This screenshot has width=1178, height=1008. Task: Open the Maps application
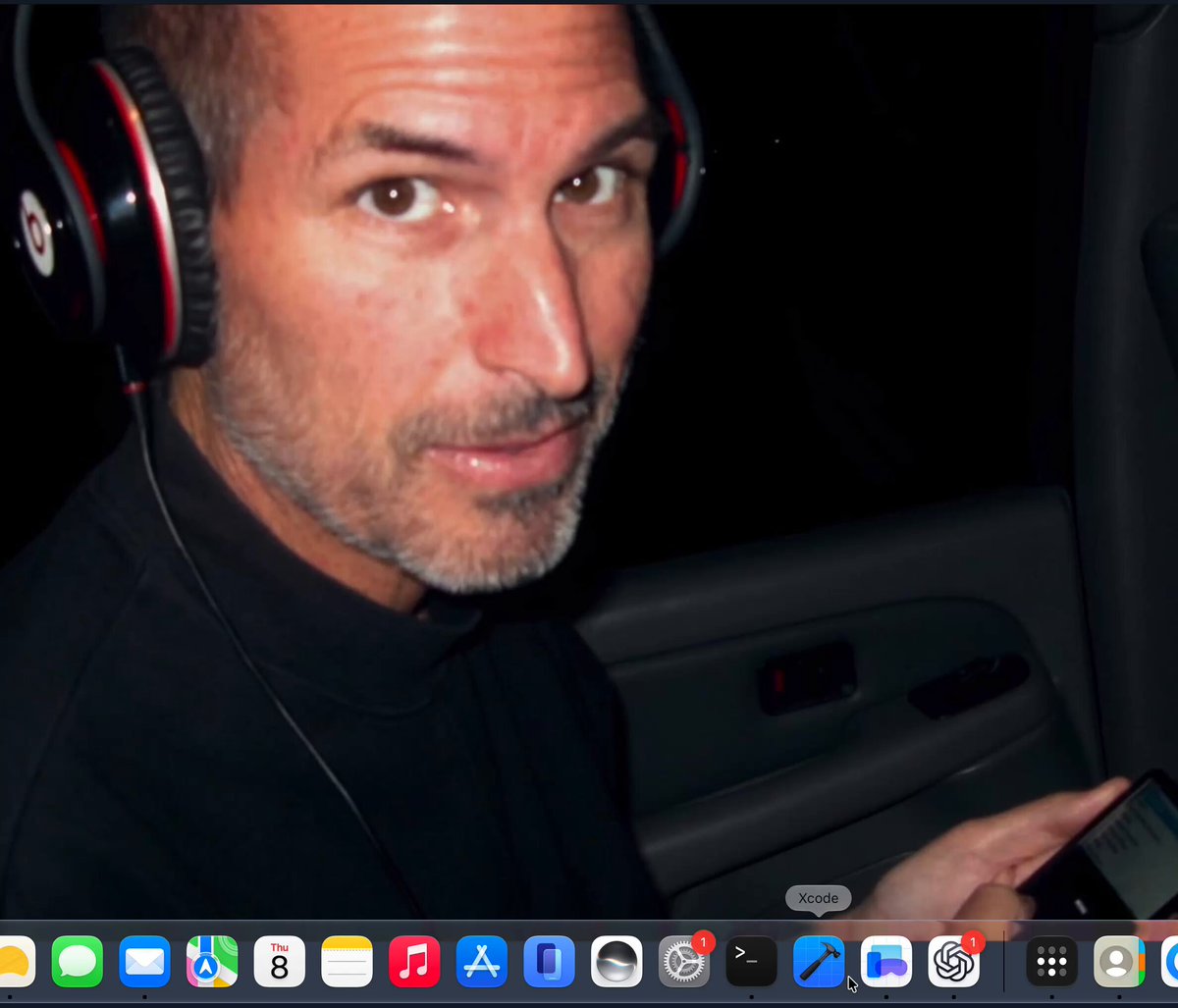pyautogui.click(x=212, y=961)
